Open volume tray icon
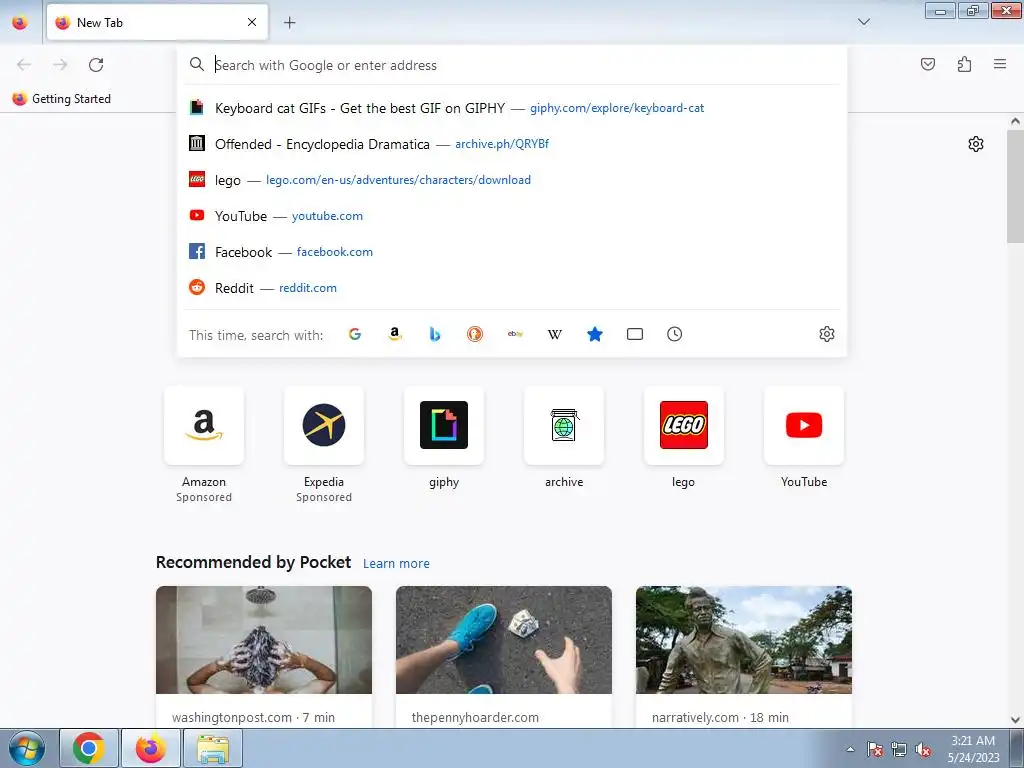 923,749
